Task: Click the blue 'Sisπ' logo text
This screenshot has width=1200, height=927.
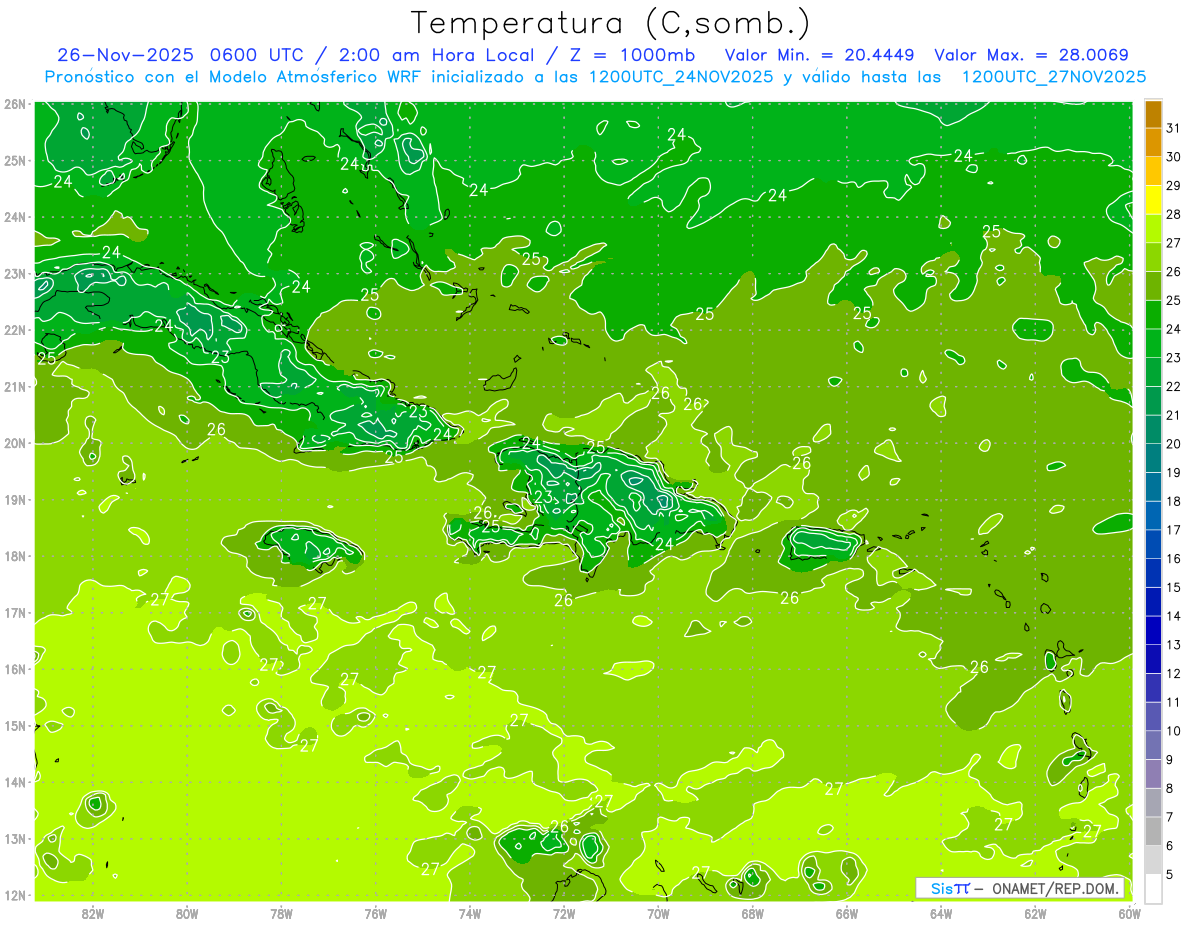Action: tap(949, 888)
